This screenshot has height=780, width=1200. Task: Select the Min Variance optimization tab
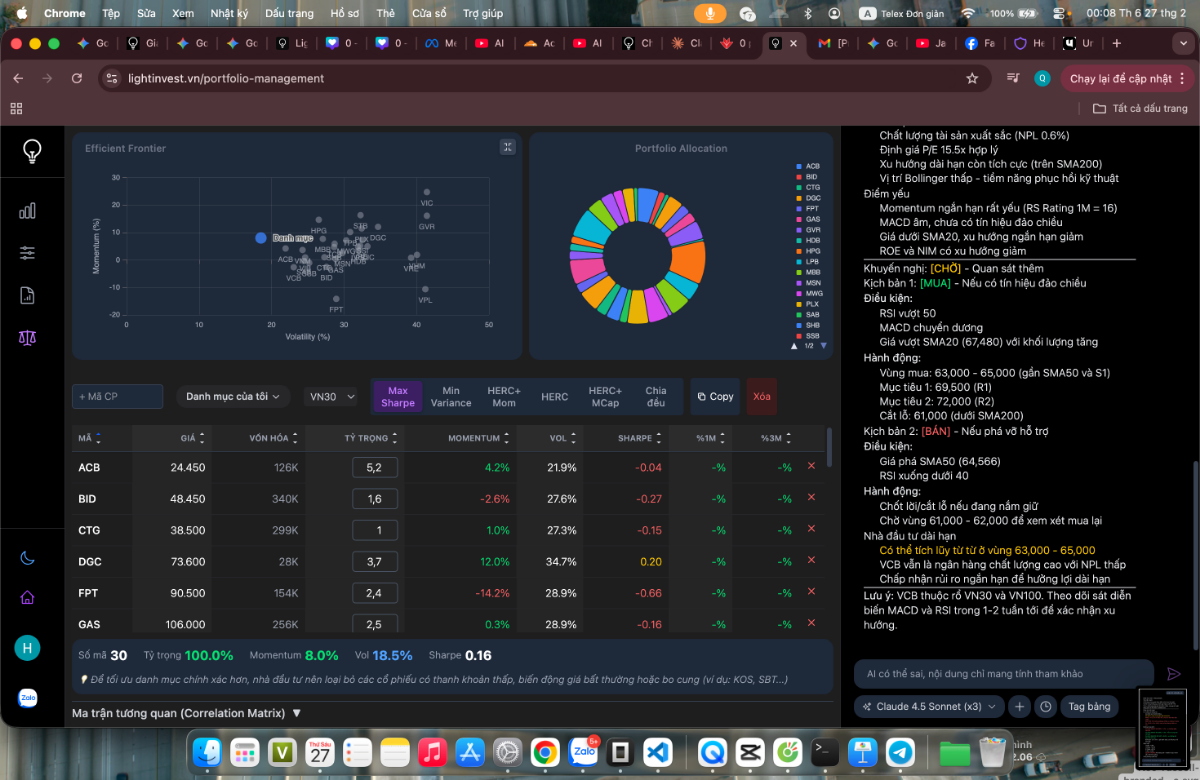[x=451, y=397]
